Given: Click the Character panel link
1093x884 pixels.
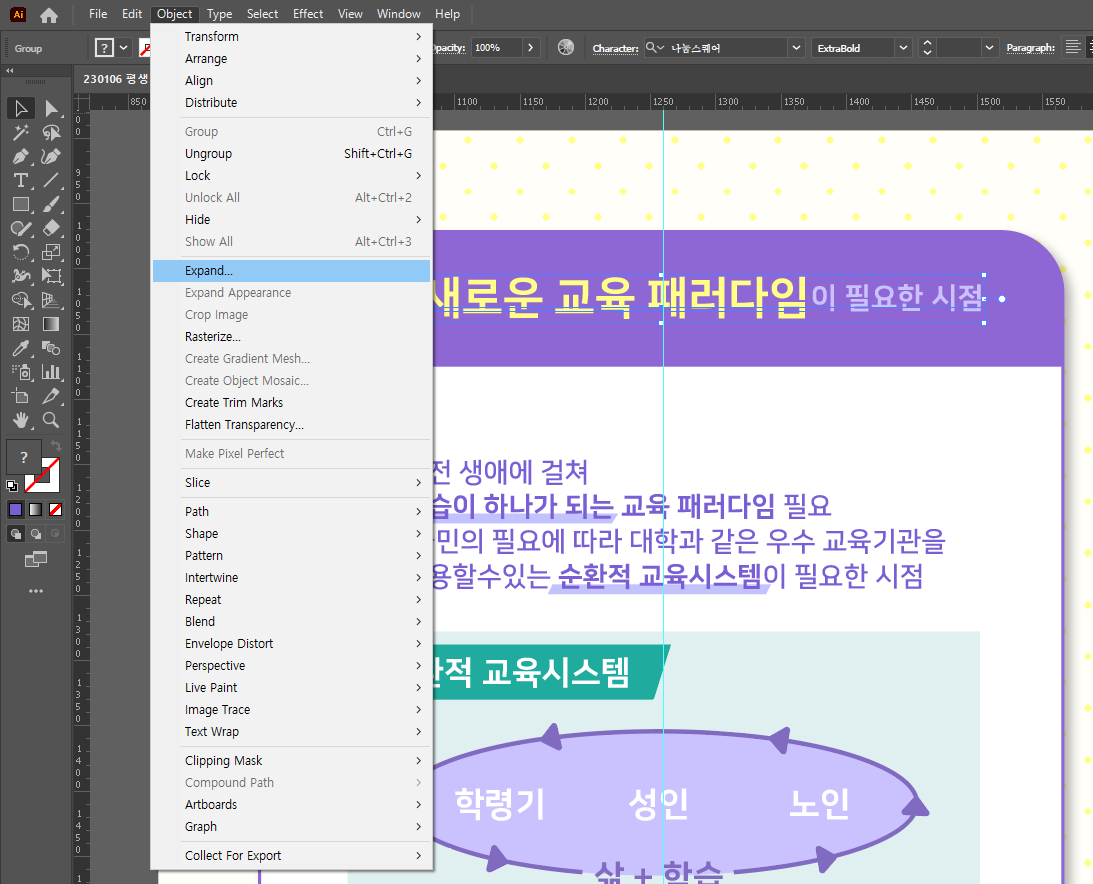Looking at the screenshot, I should tap(616, 49).
